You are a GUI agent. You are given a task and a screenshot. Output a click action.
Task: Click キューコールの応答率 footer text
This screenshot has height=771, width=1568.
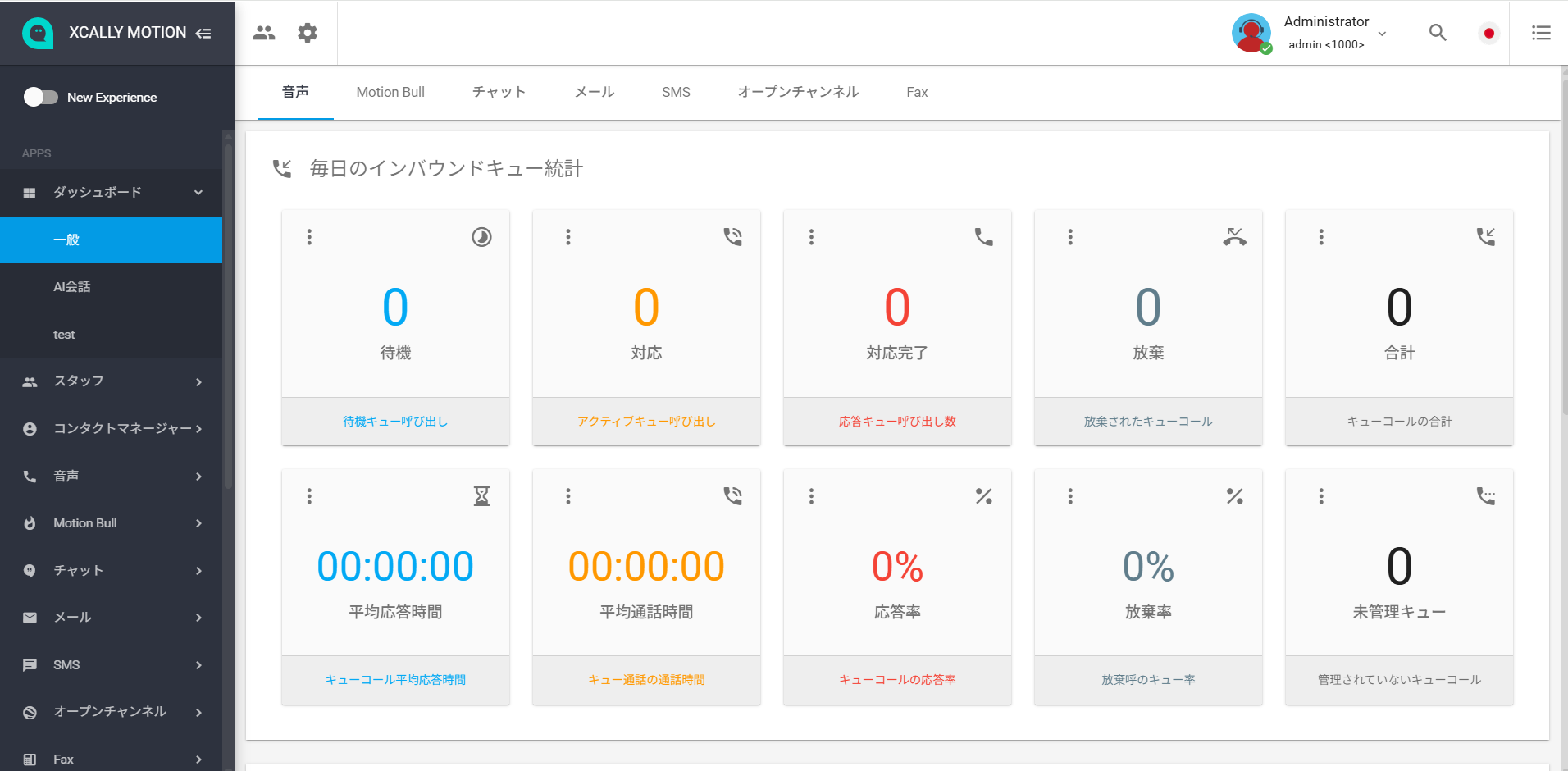pyautogui.click(x=897, y=680)
